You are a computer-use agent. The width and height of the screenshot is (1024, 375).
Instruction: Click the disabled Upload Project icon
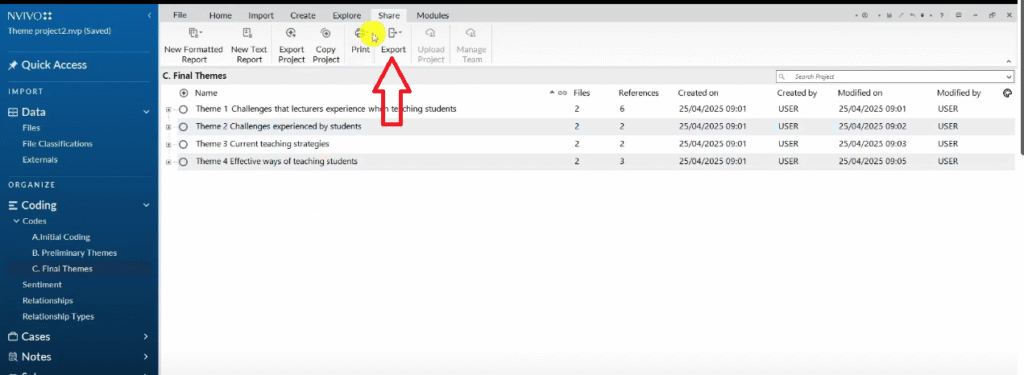430,33
